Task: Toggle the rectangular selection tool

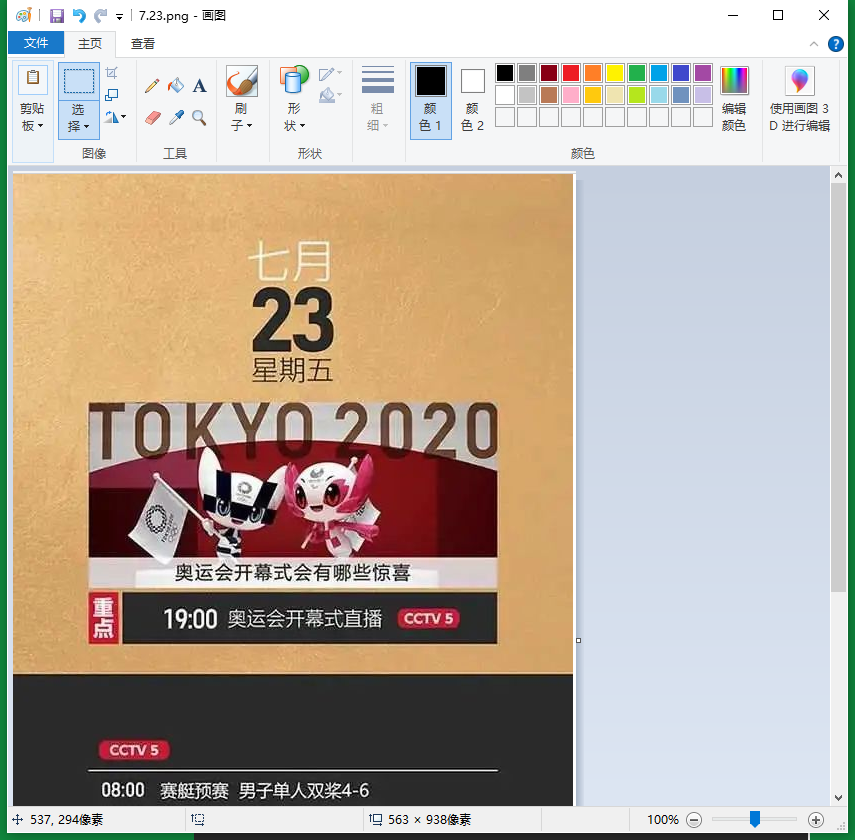Action: [79, 82]
